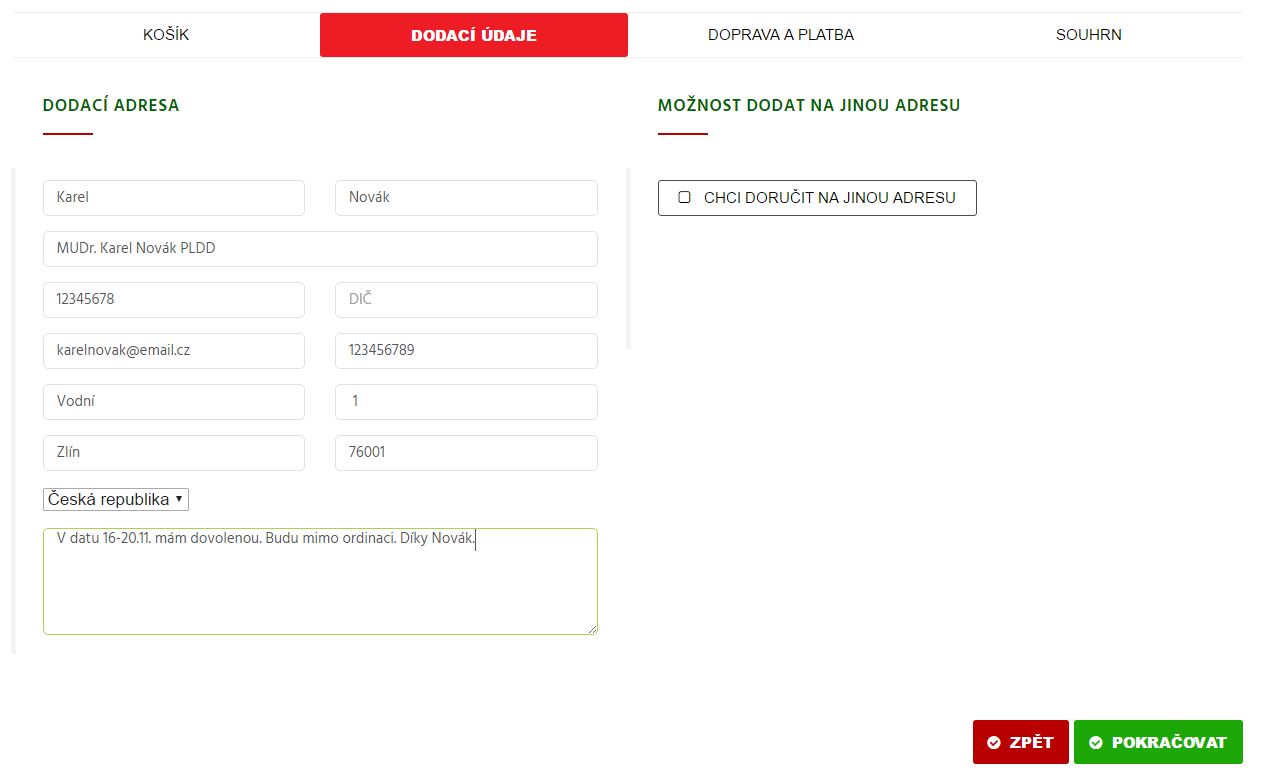Click the street field containing Vodní
Viewport: 1264px width, 782px height.
[x=174, y=402]
